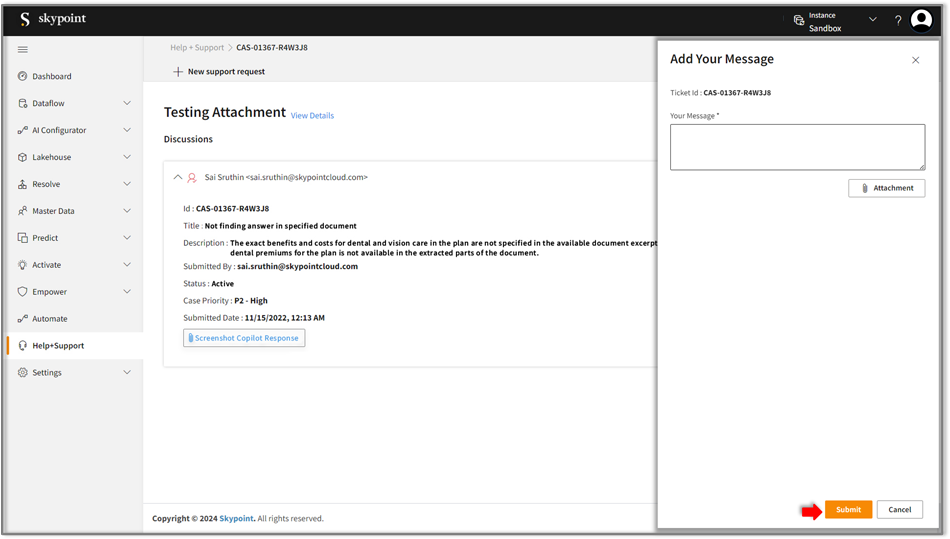The height and width of the screenshot is (539, 950).
Task: Click the Attachment button
Action: click(x=886, y=188)
